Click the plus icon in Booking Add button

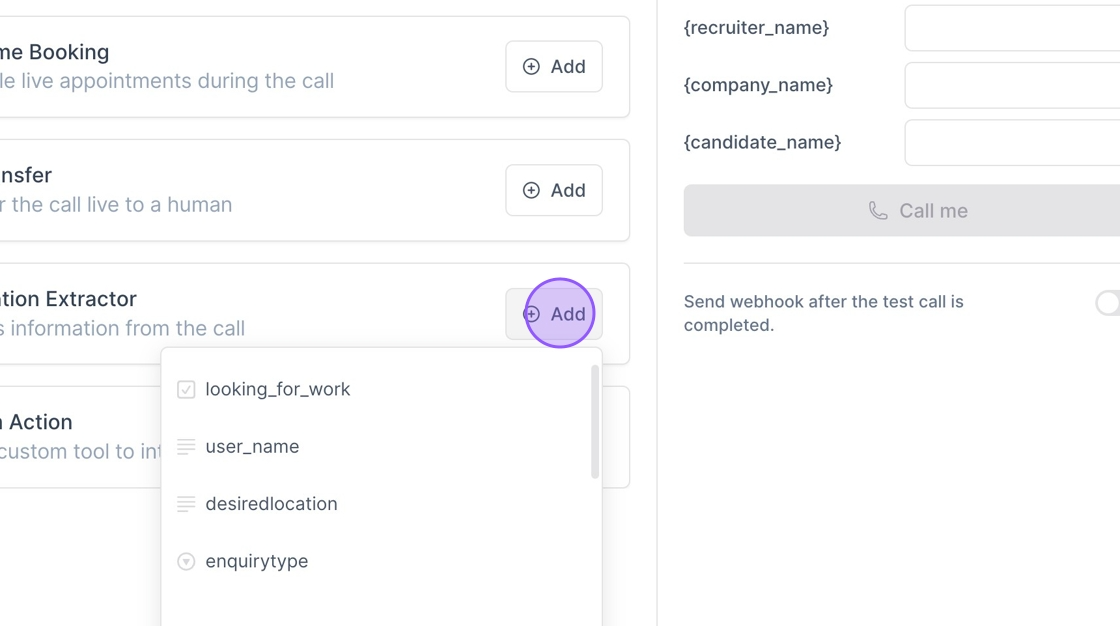click(x=531, y=66)
